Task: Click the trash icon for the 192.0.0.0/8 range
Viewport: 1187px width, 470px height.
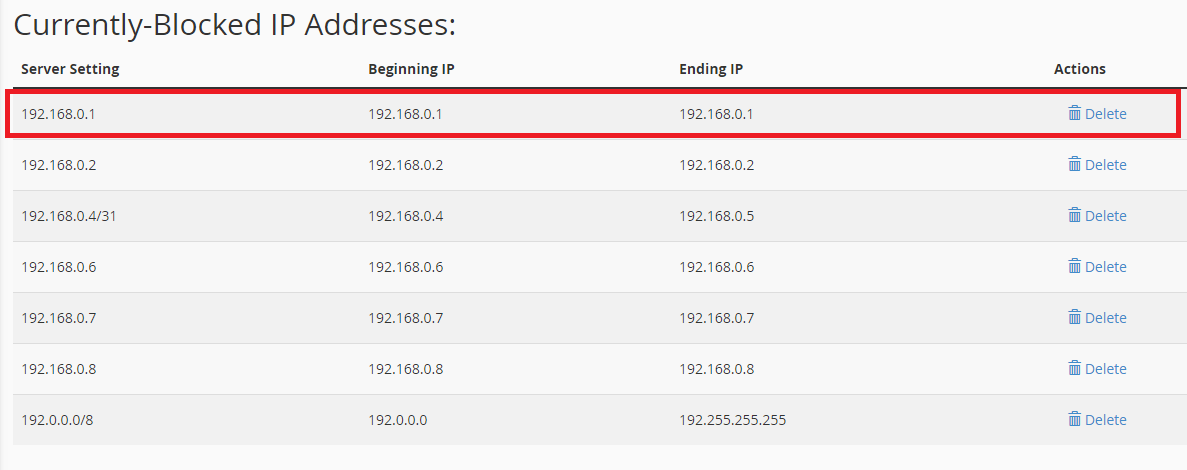Action: click(1075, 419)
